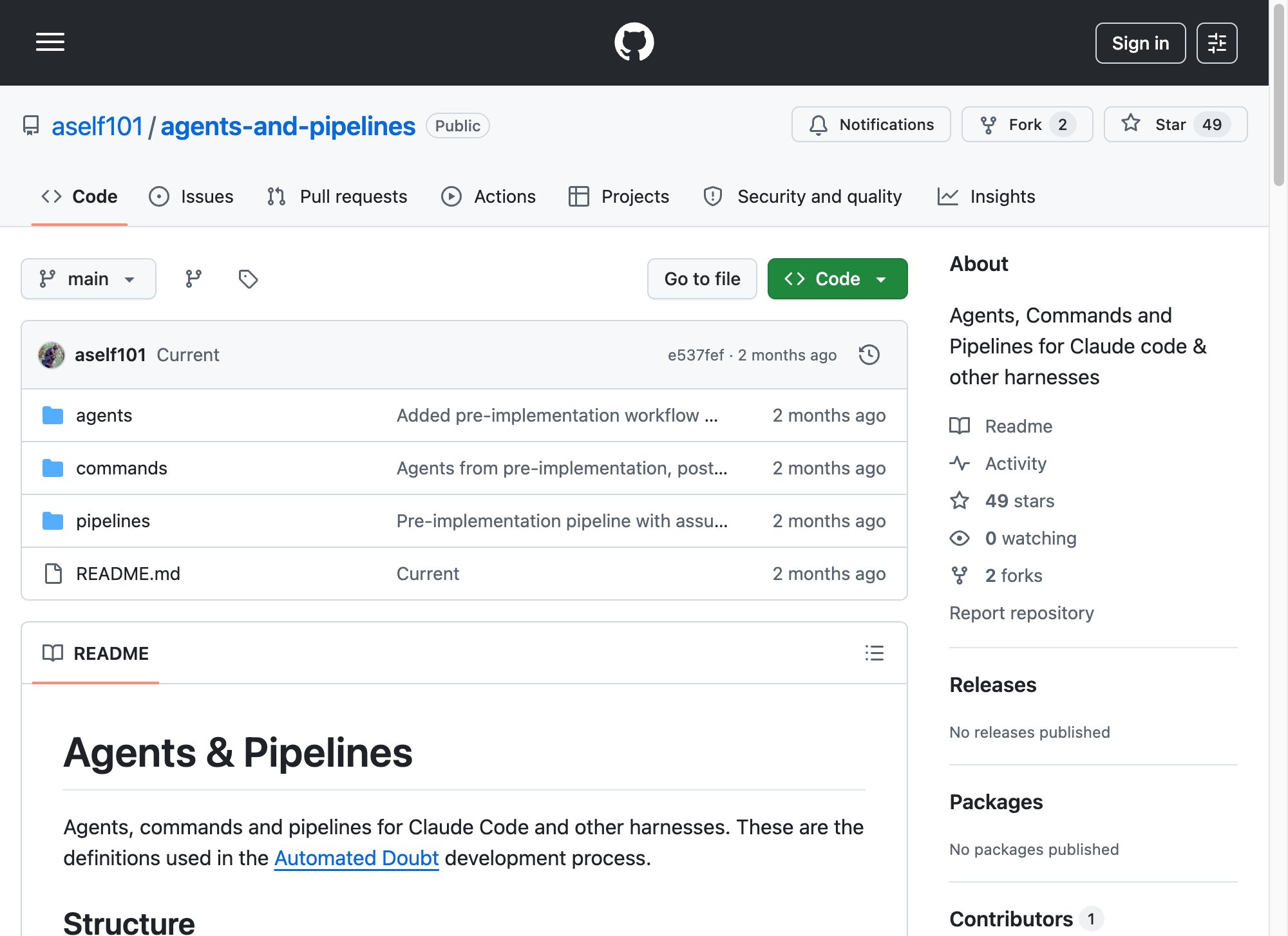Fork the repository
Viewport: 1288px width, 936px height.
[1027, 124]
